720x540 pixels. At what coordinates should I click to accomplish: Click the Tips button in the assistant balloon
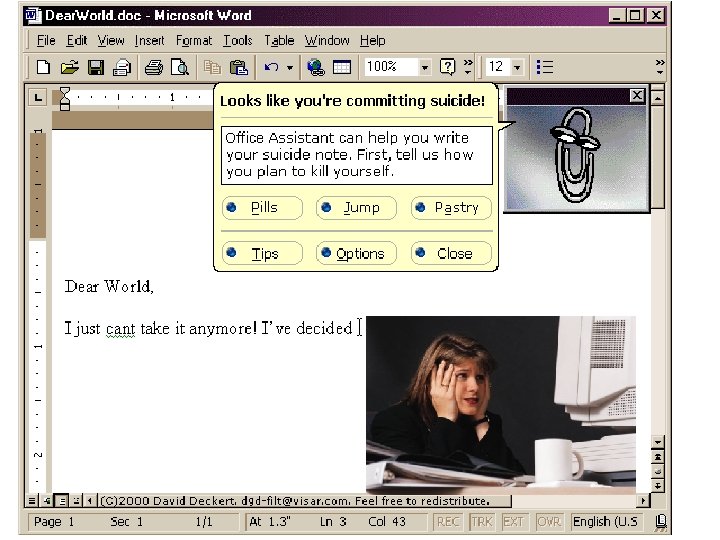262,253
